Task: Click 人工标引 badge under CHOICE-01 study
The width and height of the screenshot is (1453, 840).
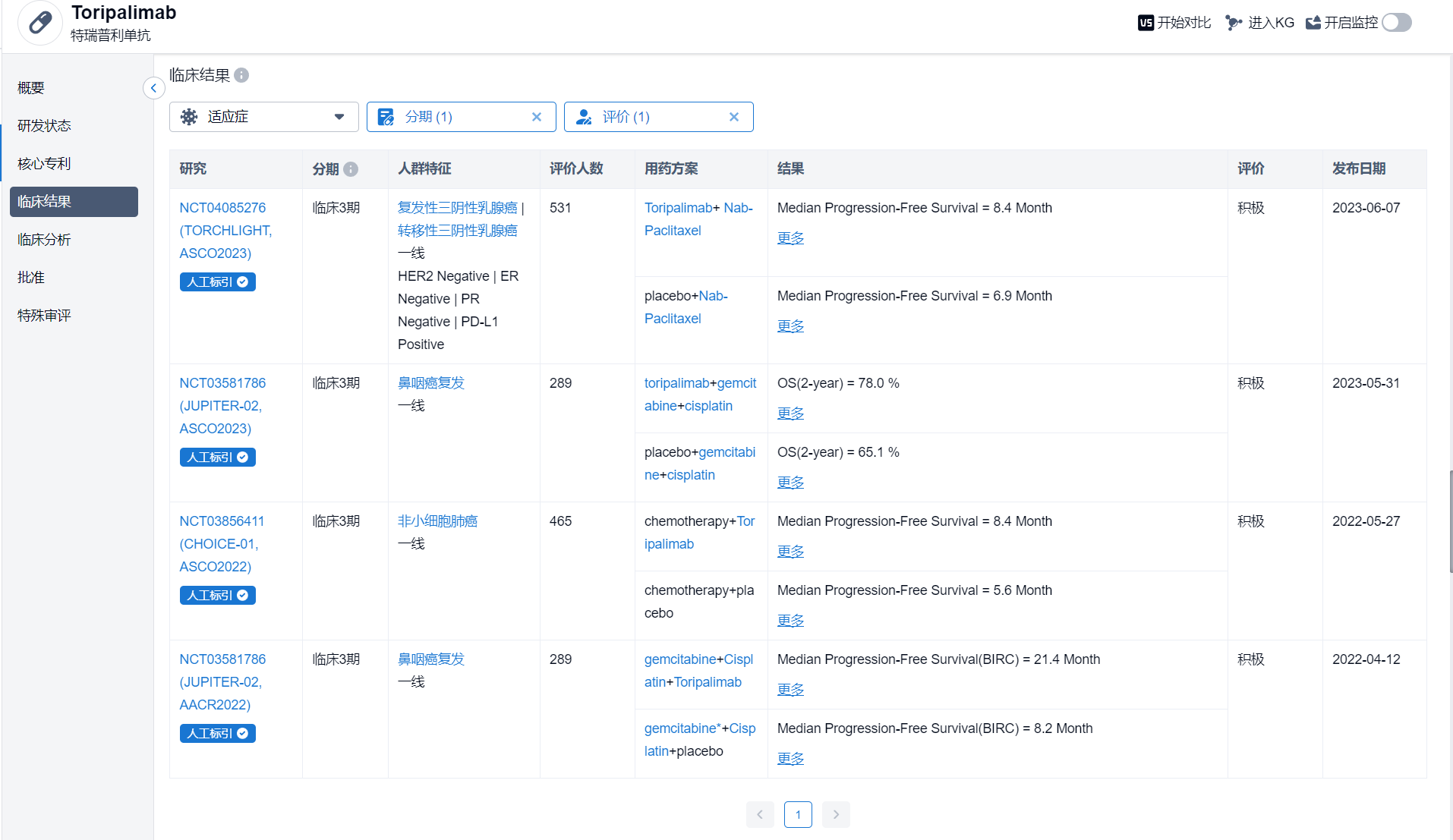Action: [x=218, y=596]
